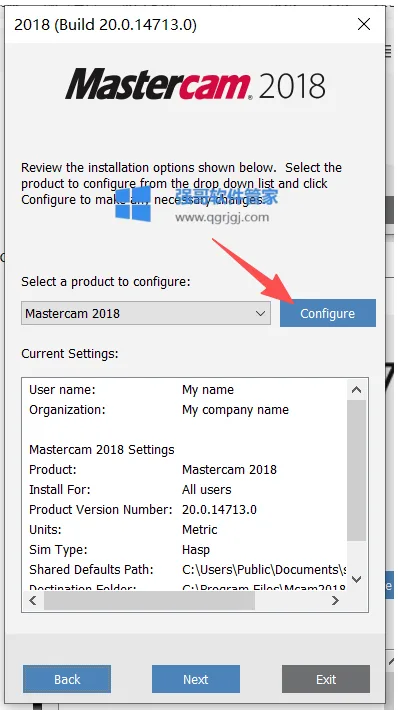Click the 'Organization:' label
398x710 pixels.
[x=67, y=410]
